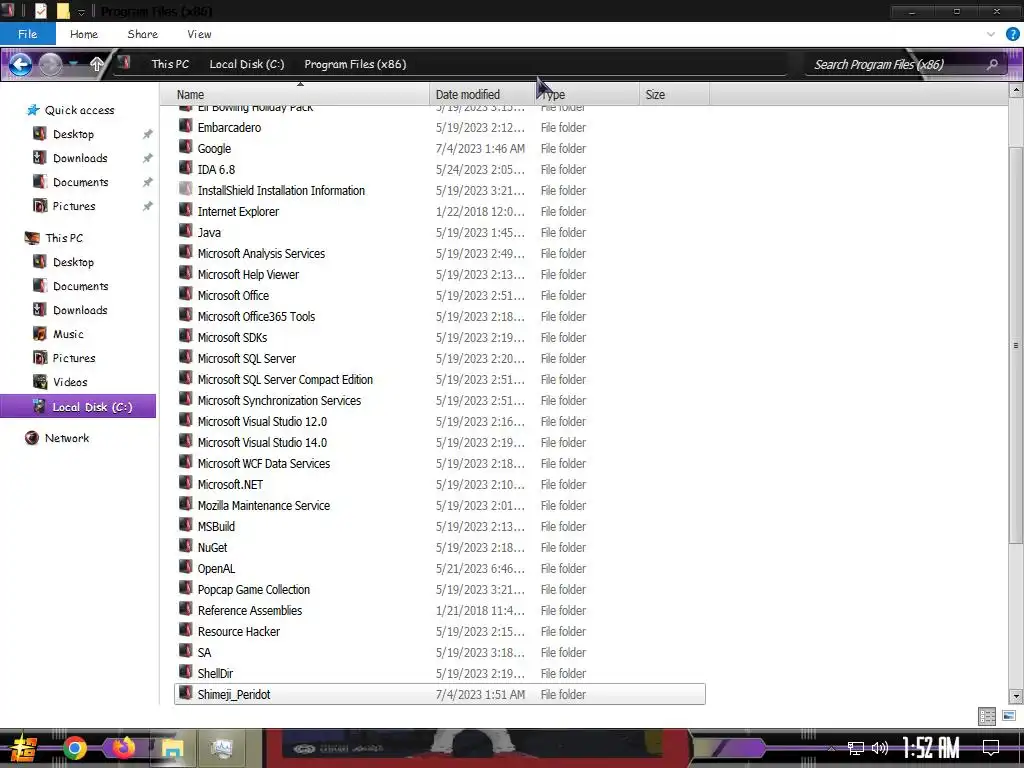The image size is (1024, 768).
Task: Sort by the Size column header
Action: 674,95
